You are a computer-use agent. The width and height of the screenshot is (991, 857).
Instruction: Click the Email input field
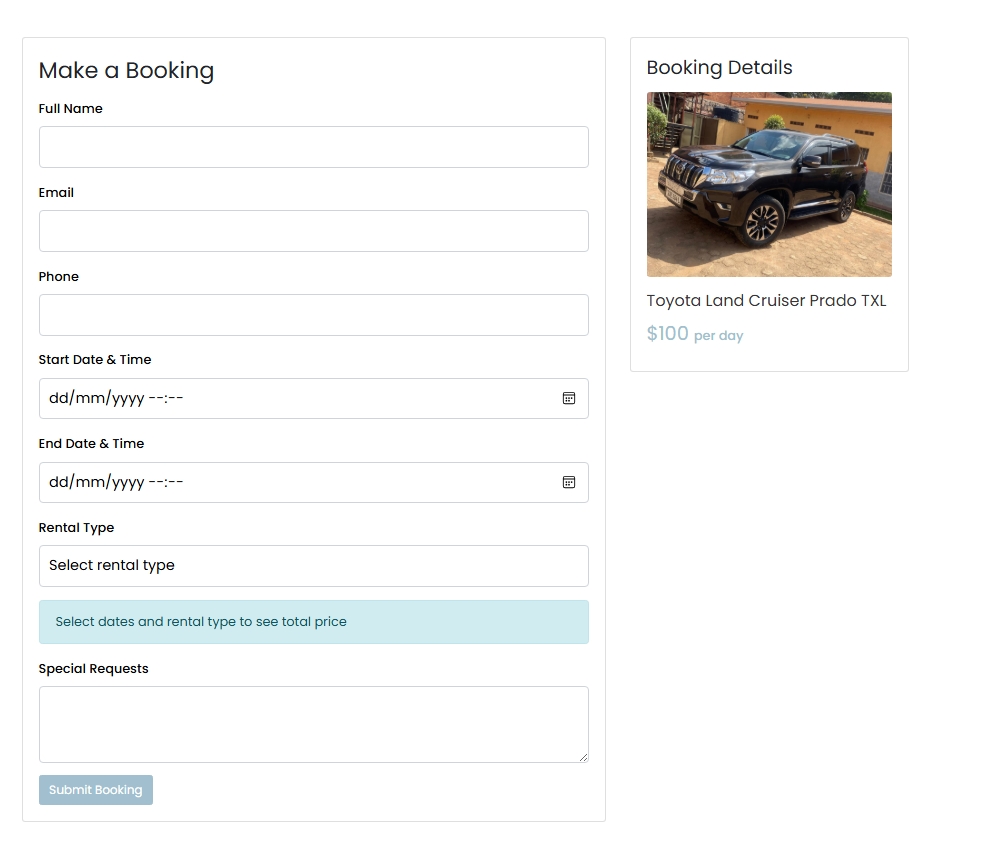coord(313,231)
